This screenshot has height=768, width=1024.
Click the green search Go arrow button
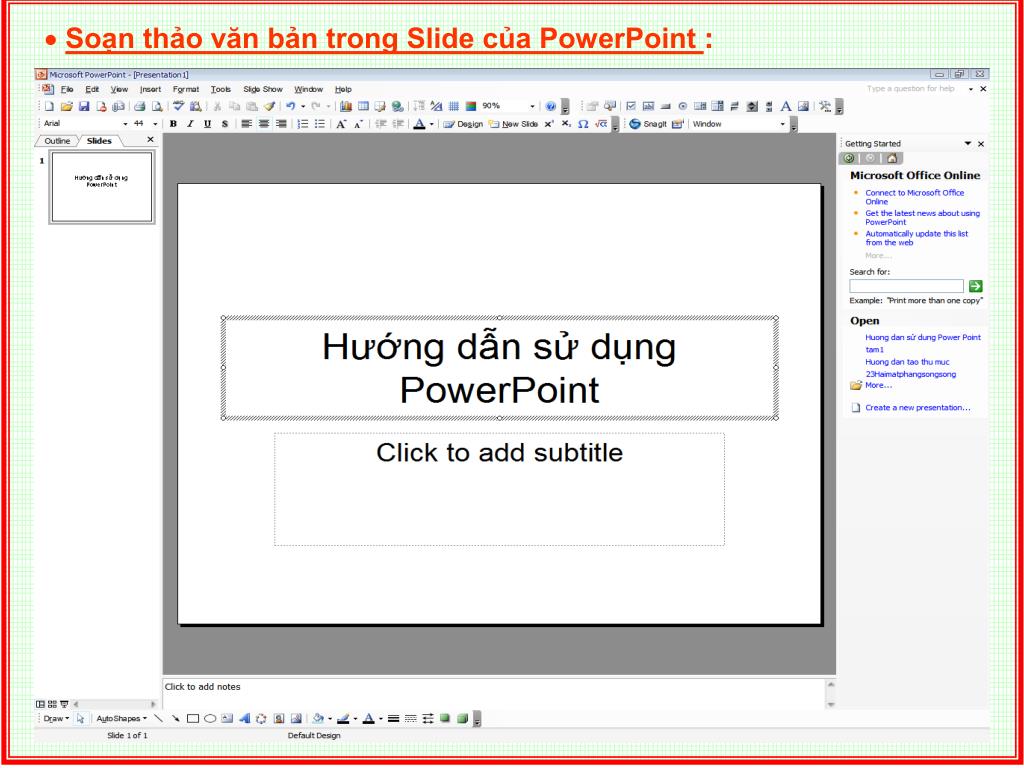(976, 286)
